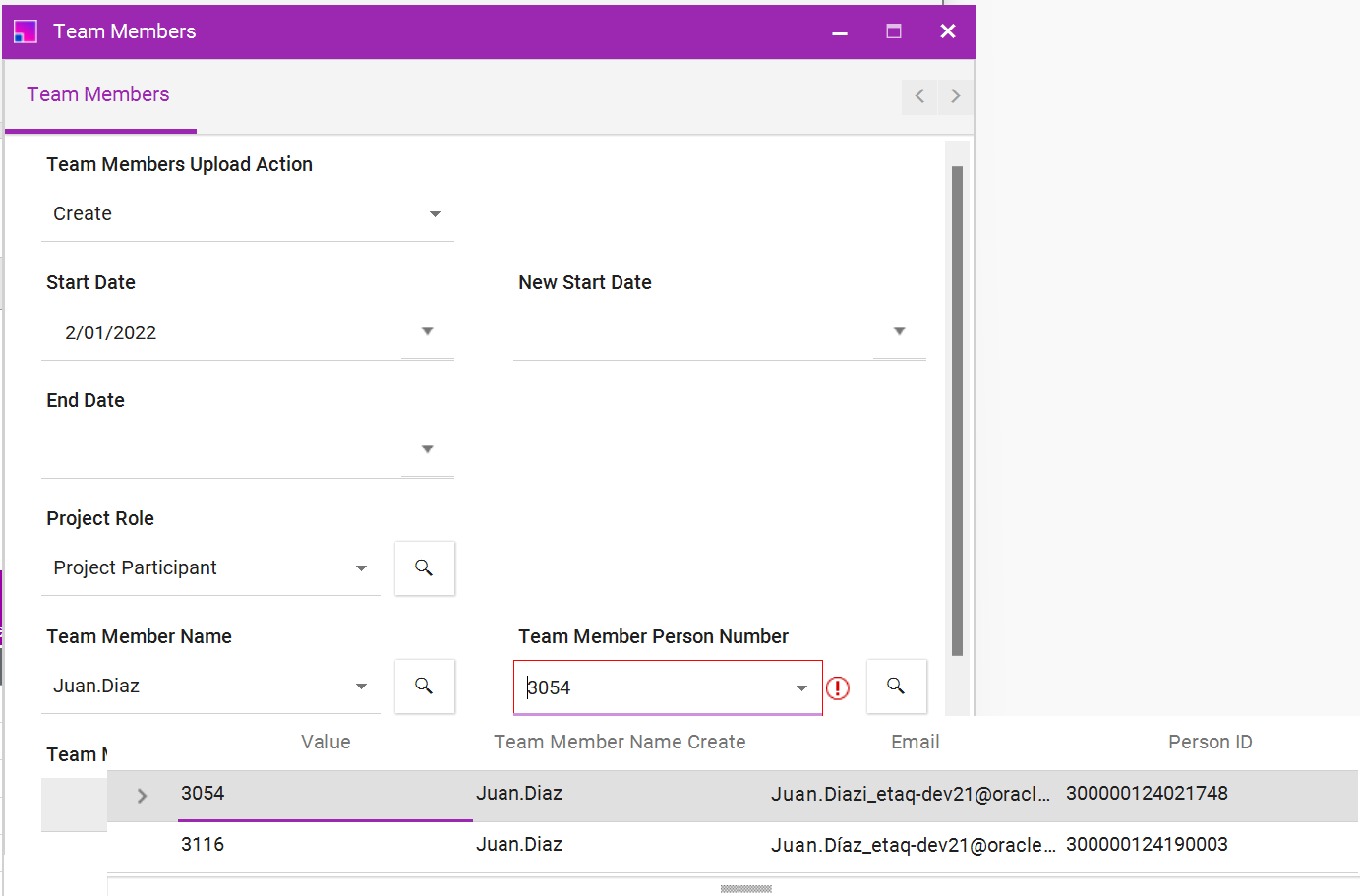Image resolution: width=1360 pixels, height=896 pixels.
Task: Click the Person ID column header
Action: tap(1211, 742)
